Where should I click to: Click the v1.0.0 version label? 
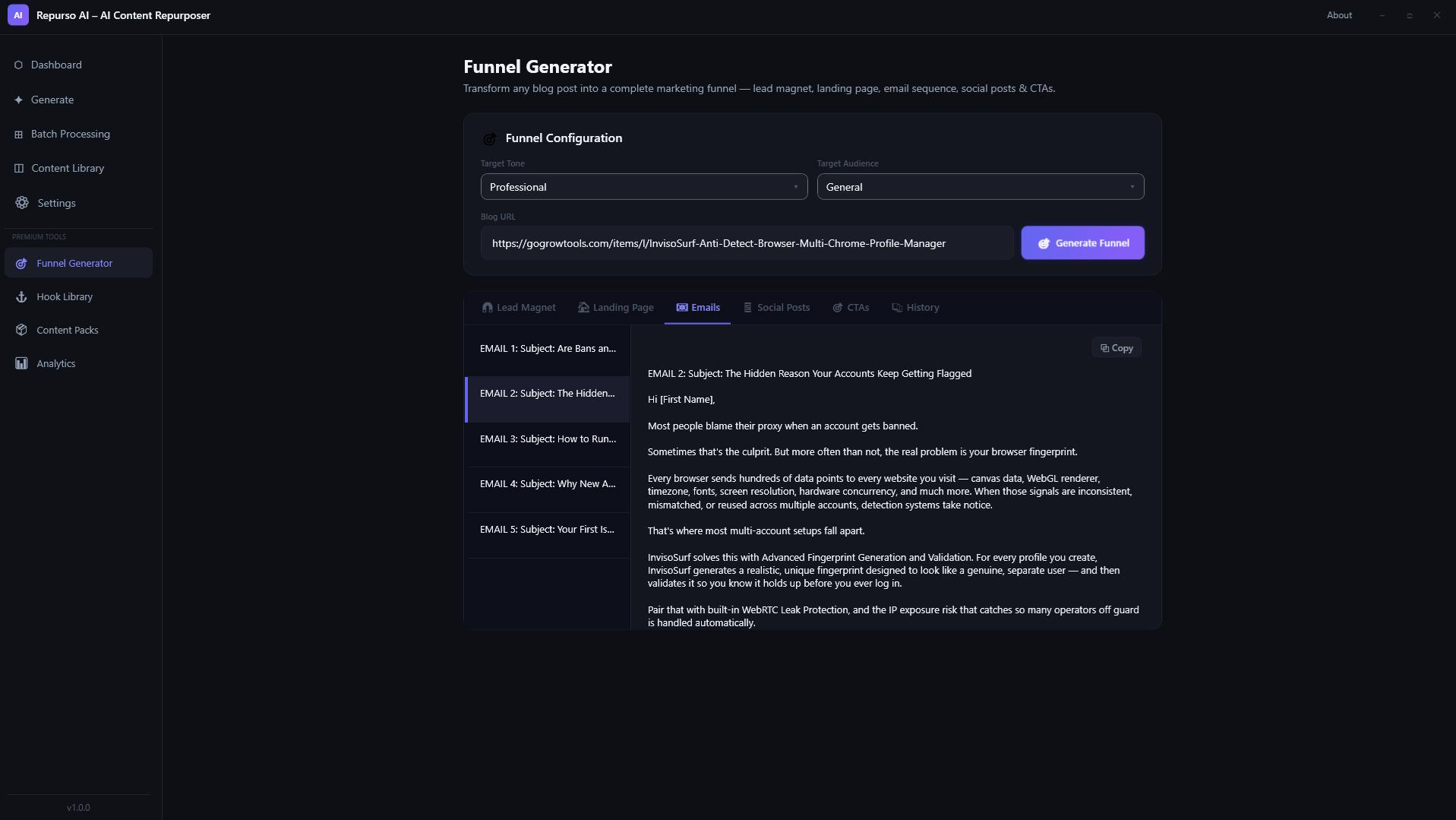pyautogui.click(x=78, y=808)
